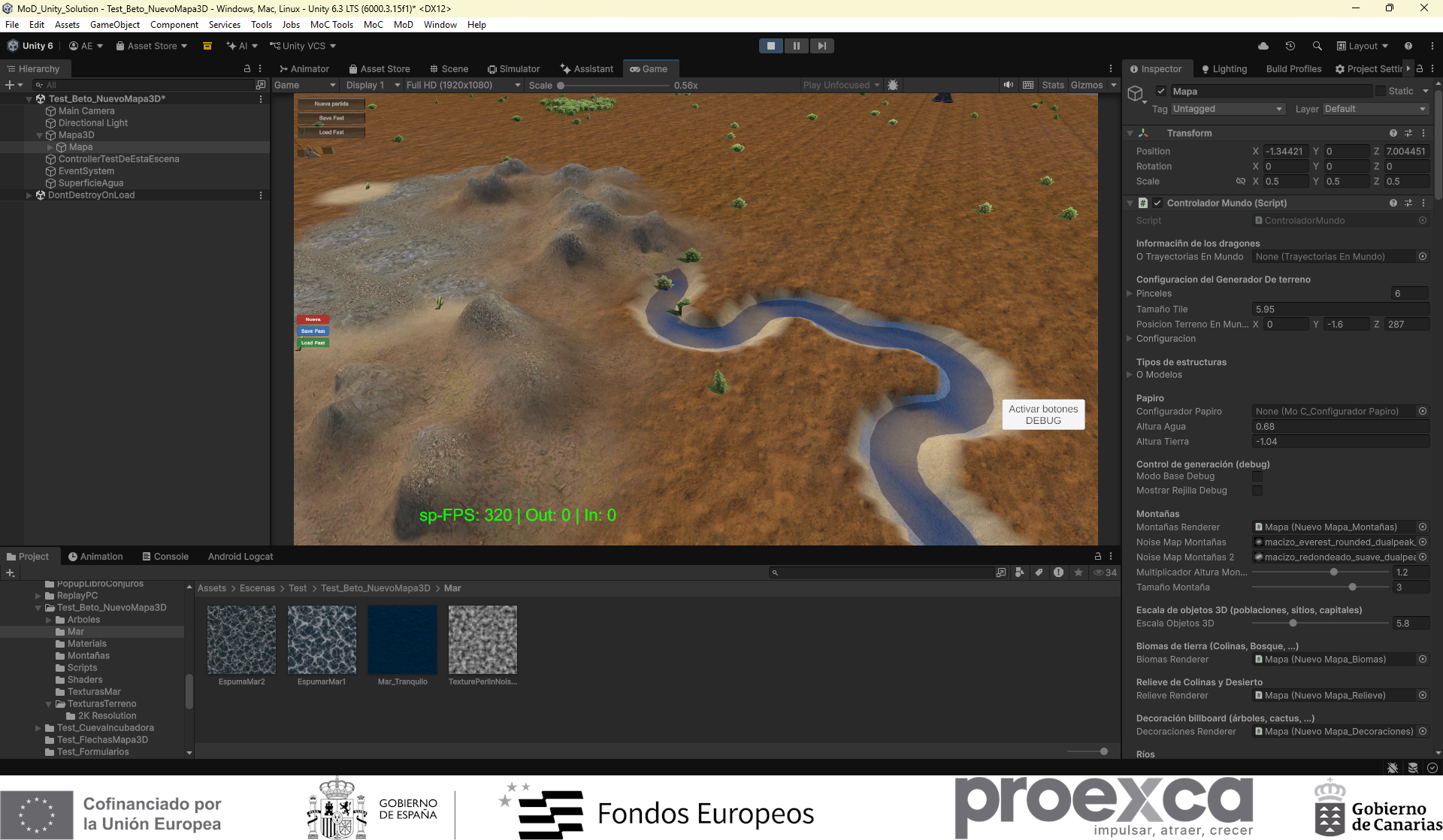
Task: Pick object for Montañas Renderer field
Action: pyautogui.click(x=1423, y=527)
